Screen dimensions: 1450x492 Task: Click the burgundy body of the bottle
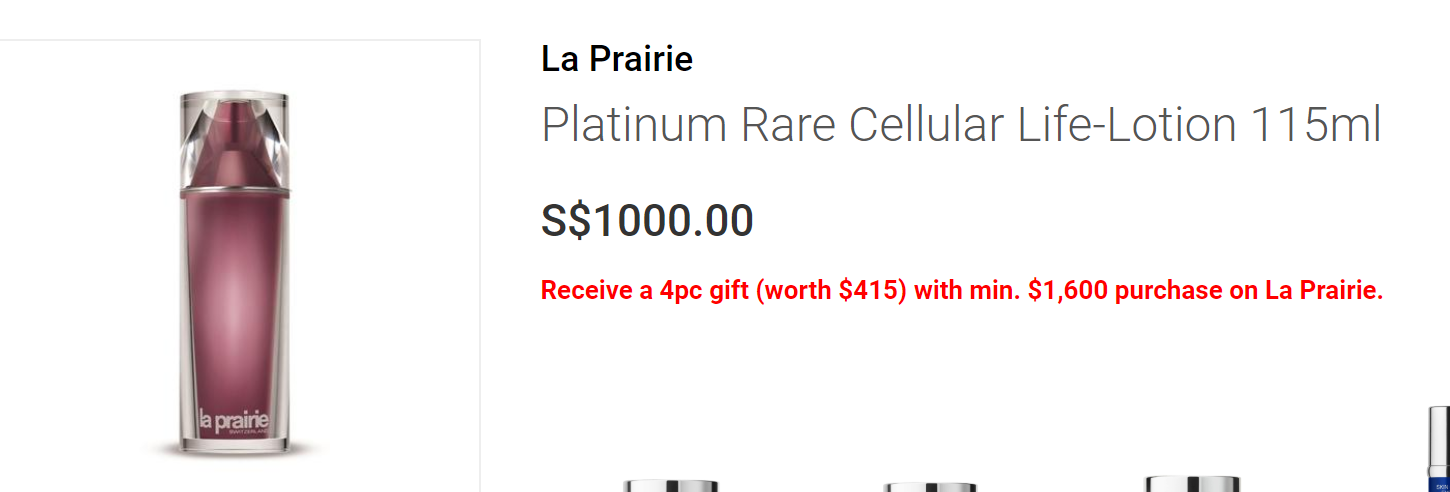(x=234, y=300)
